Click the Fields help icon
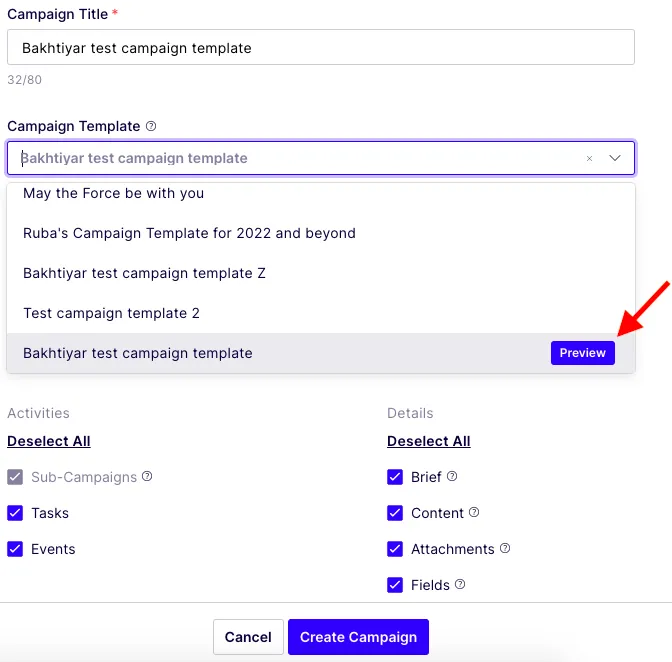This screenshot has height=662, width=672. [460, 584]
